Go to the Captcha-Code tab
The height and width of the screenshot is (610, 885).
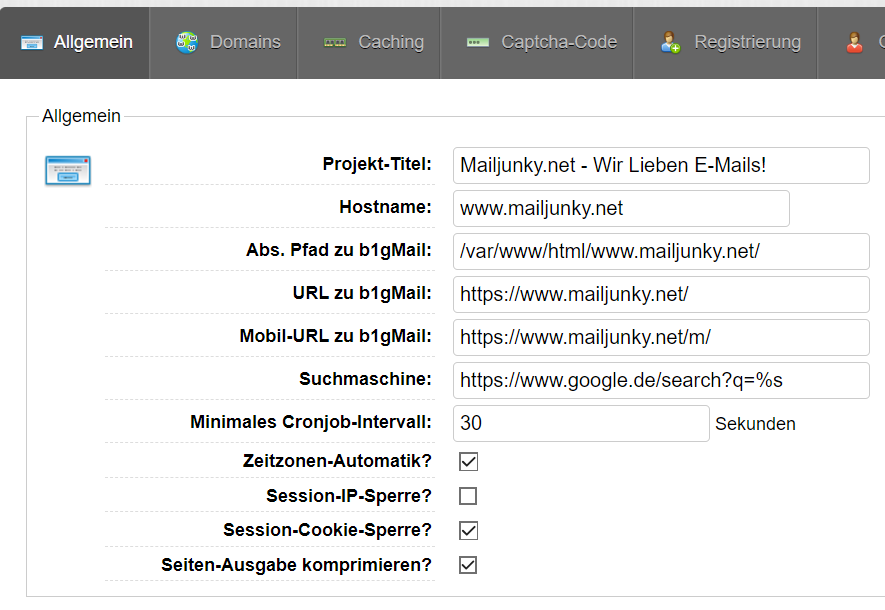(x=559, y=43)
